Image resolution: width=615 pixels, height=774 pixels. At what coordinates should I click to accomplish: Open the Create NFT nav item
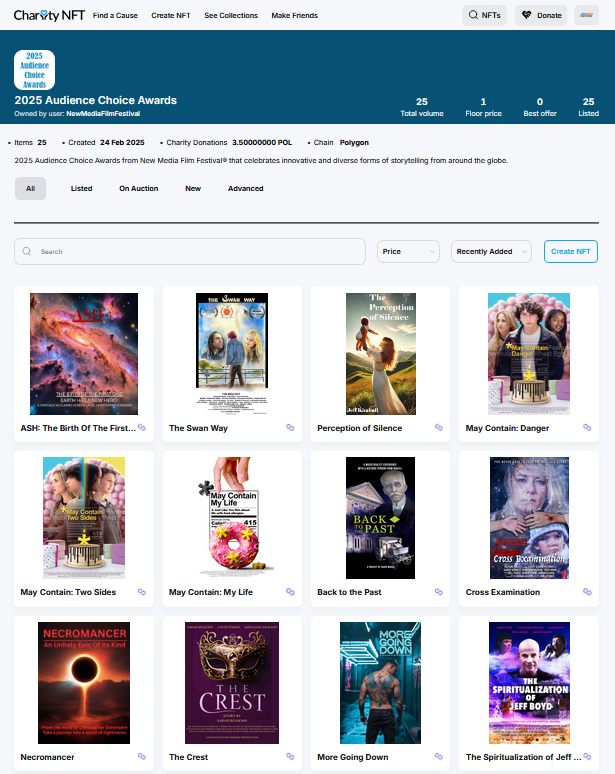pos(171,15)
